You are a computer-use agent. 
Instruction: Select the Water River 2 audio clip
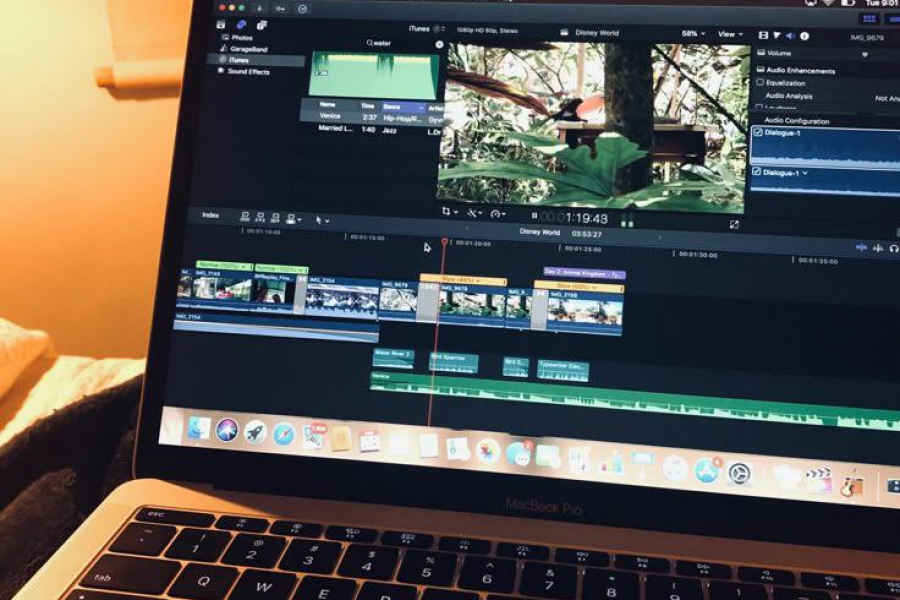[393, 358]
